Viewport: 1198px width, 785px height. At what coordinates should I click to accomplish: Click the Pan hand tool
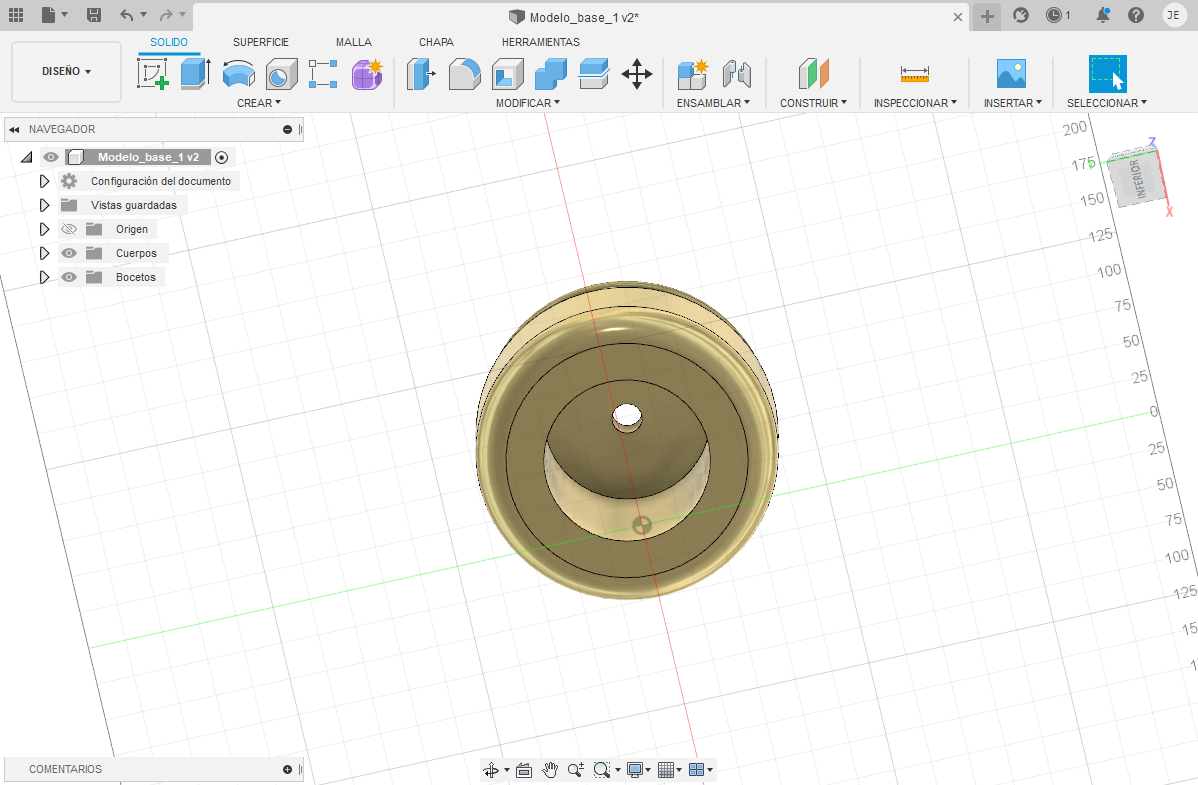tap(550, 770)
